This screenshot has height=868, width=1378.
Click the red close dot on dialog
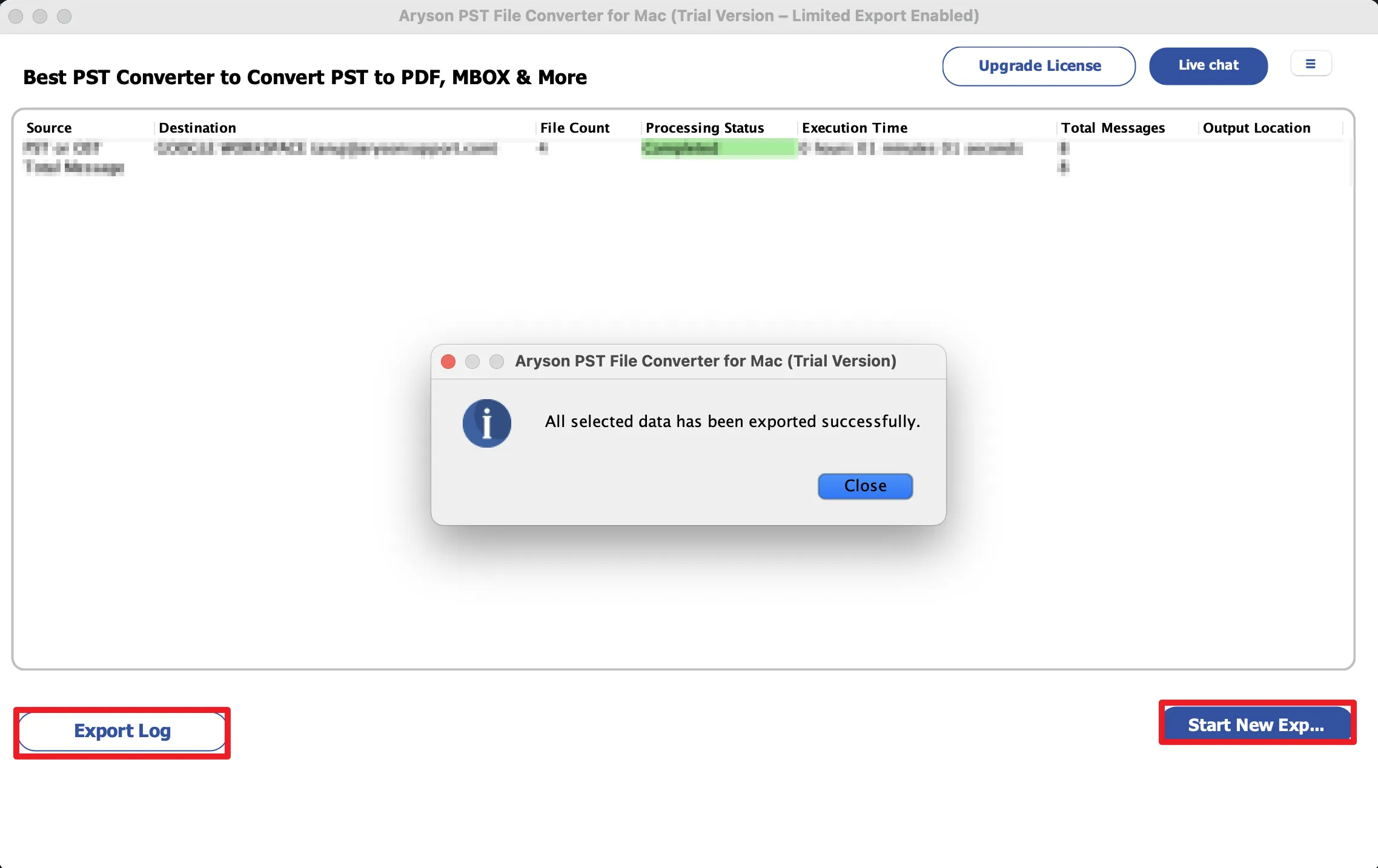tap(448, 362)
